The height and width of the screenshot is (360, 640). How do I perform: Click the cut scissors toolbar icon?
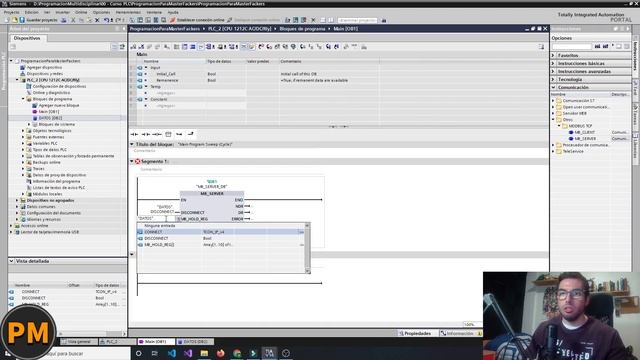(x=73, y=20)
